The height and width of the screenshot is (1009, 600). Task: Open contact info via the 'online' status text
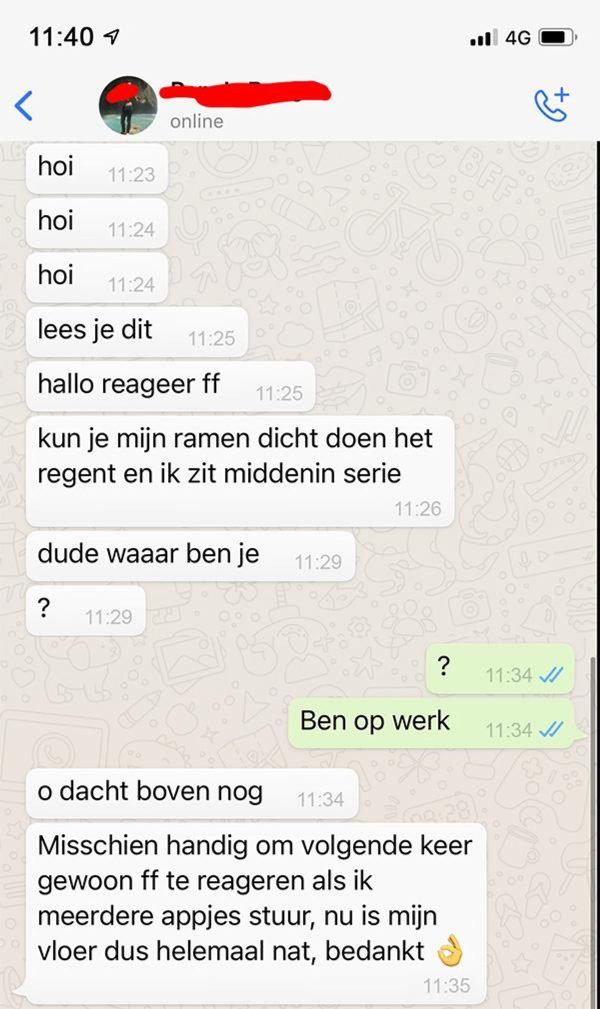[196, 121]
